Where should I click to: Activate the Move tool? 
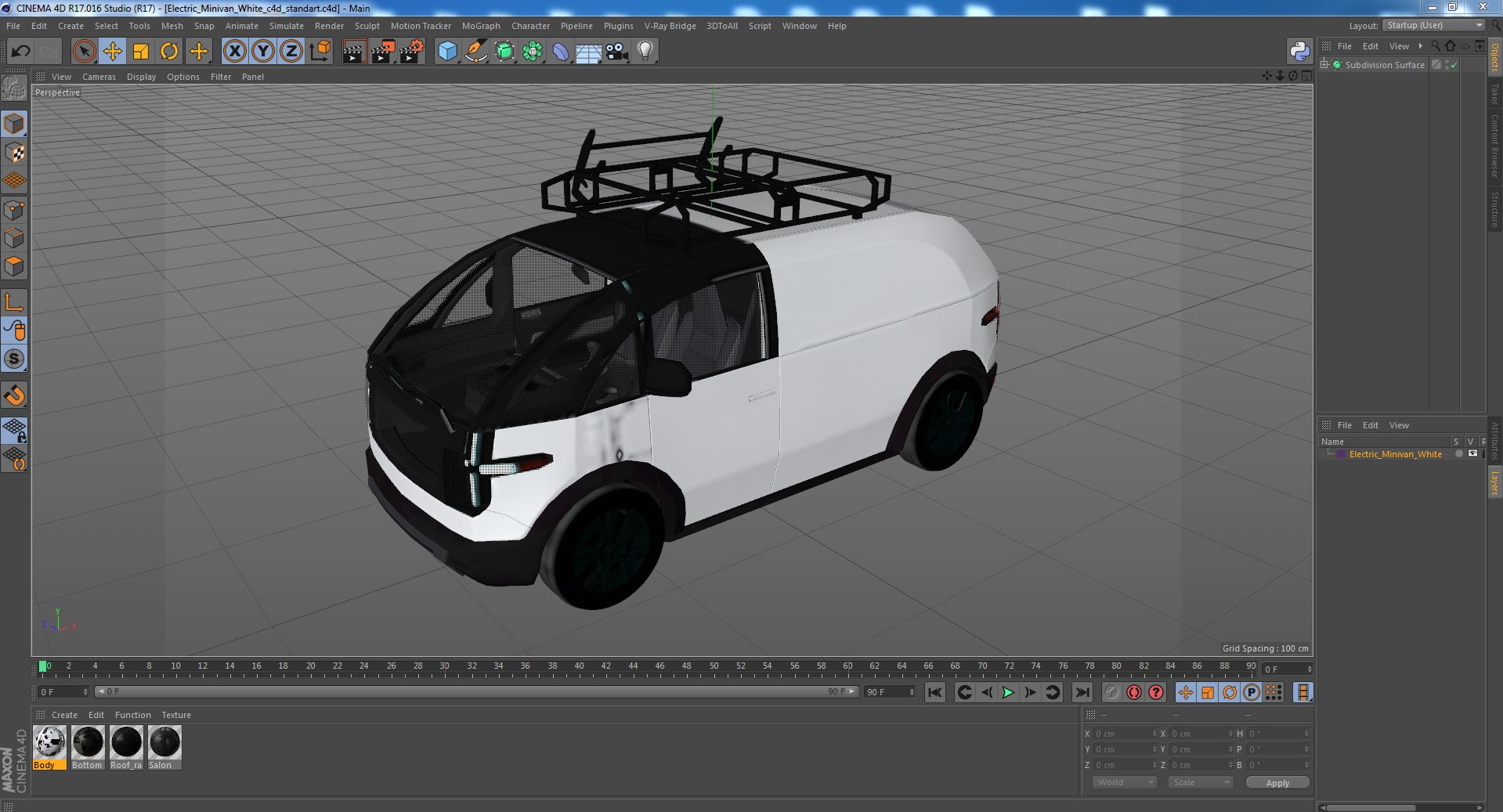click(113, 52)
